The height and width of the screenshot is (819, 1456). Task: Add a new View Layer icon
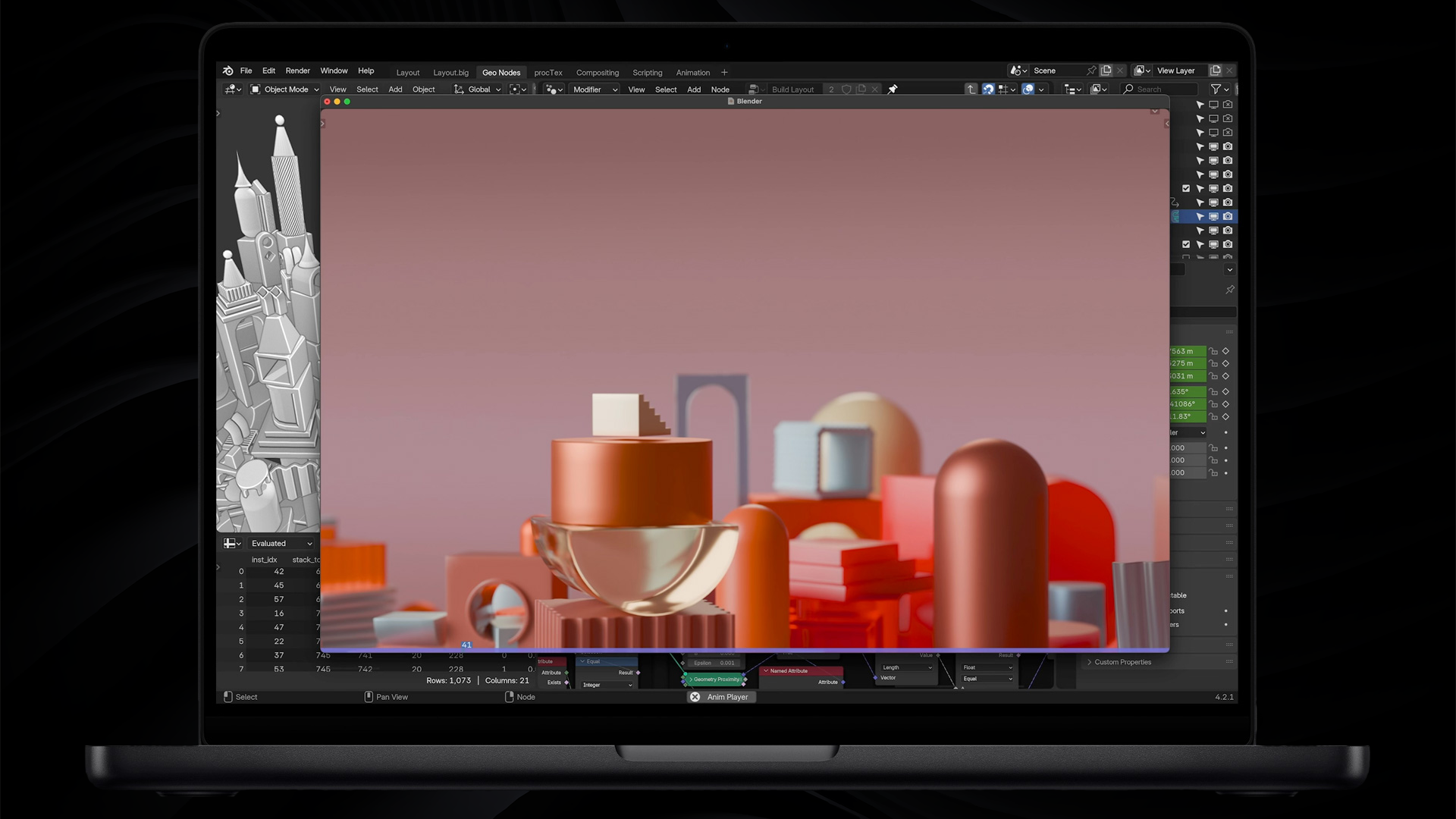(1216, 71)
